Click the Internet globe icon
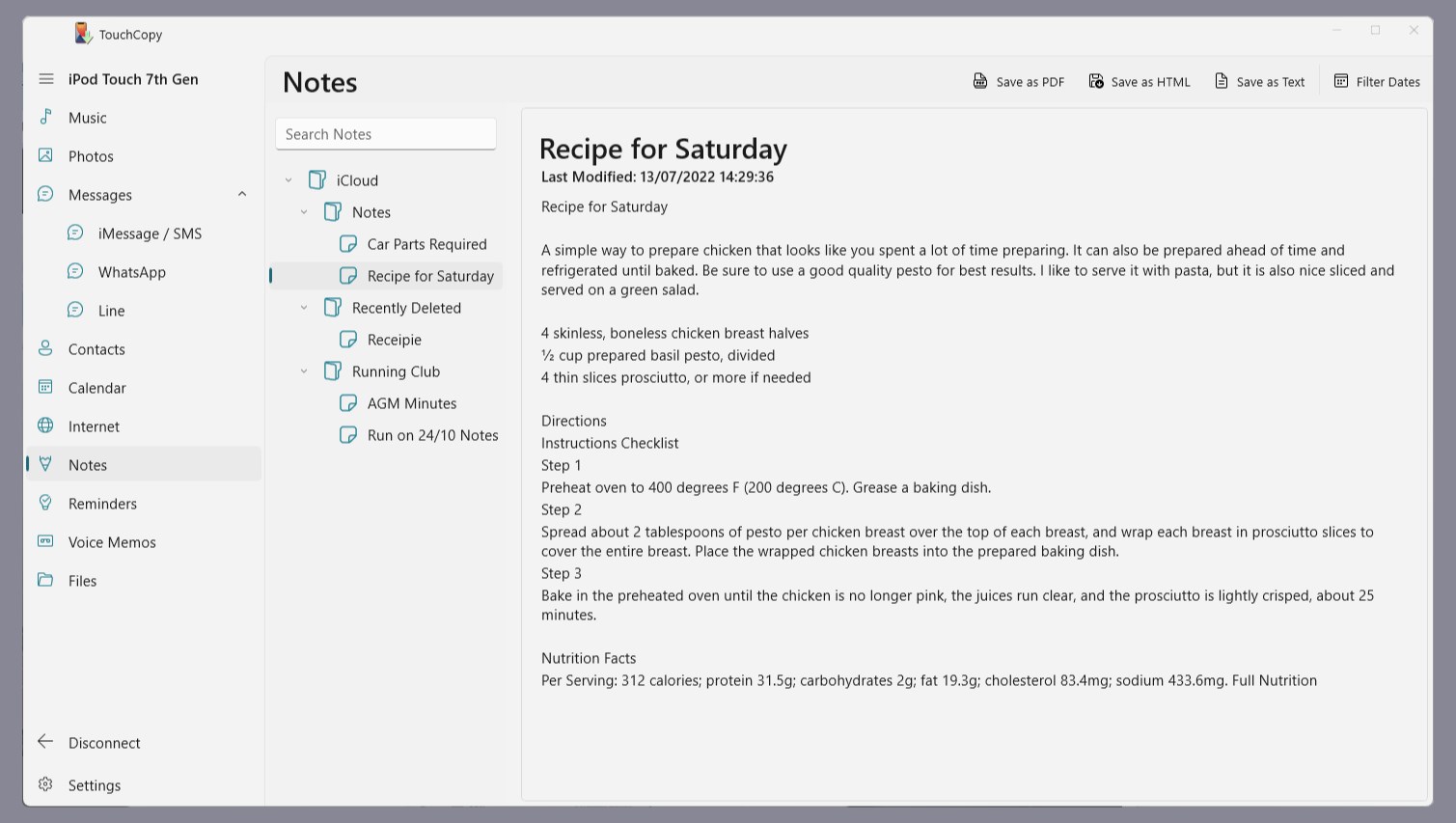Image resolution: width=1456 pixels, height=823 pixels. 45,425
